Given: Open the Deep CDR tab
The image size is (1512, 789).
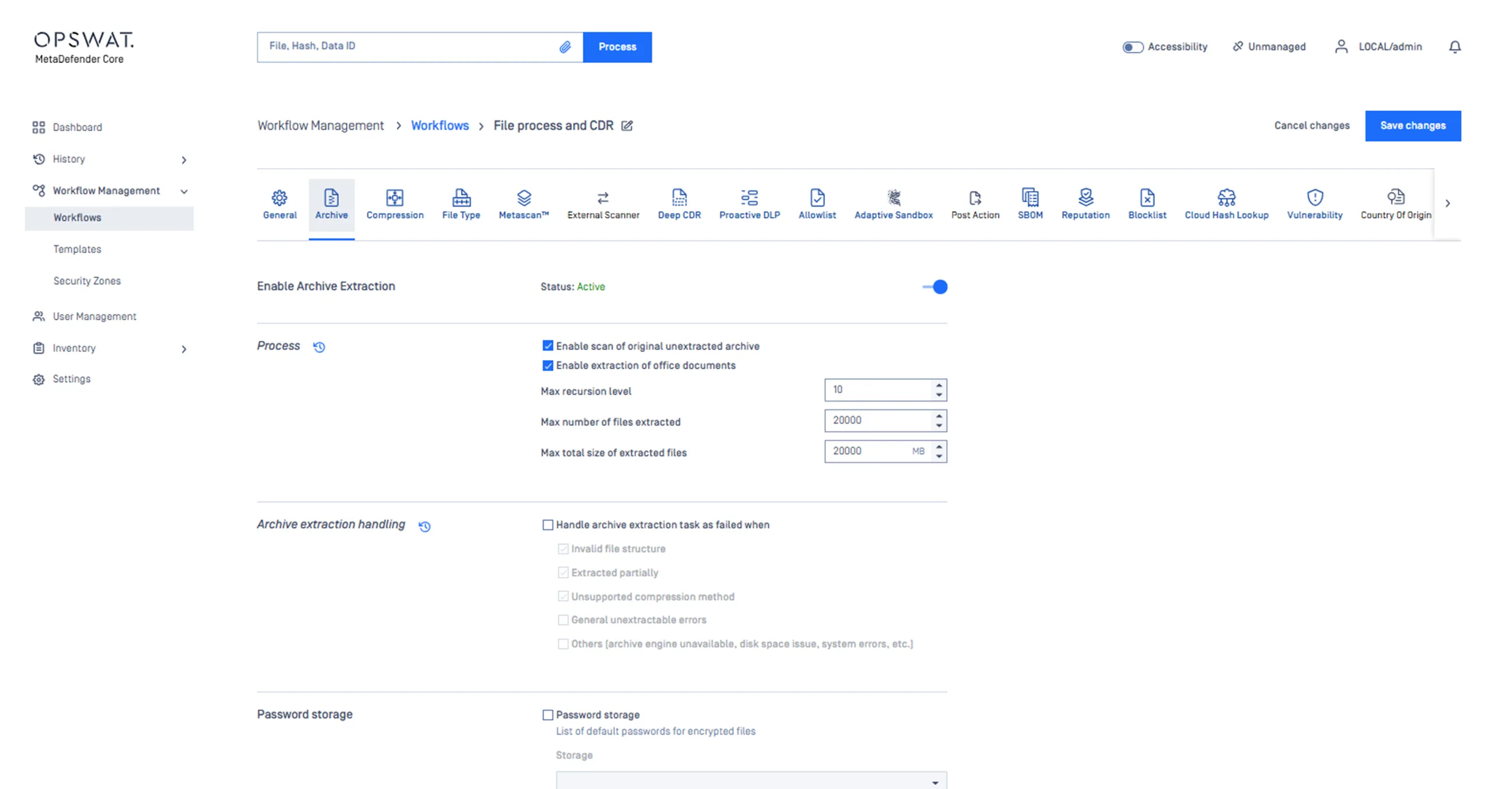Looking at the screenshot, I should (679, 204).
